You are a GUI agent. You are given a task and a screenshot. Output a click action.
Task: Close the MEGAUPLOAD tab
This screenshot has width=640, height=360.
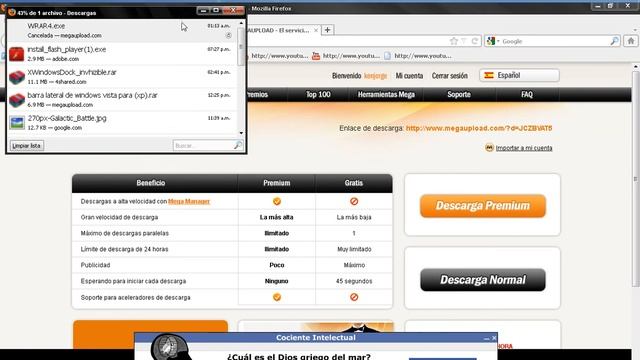pos(316,30)
